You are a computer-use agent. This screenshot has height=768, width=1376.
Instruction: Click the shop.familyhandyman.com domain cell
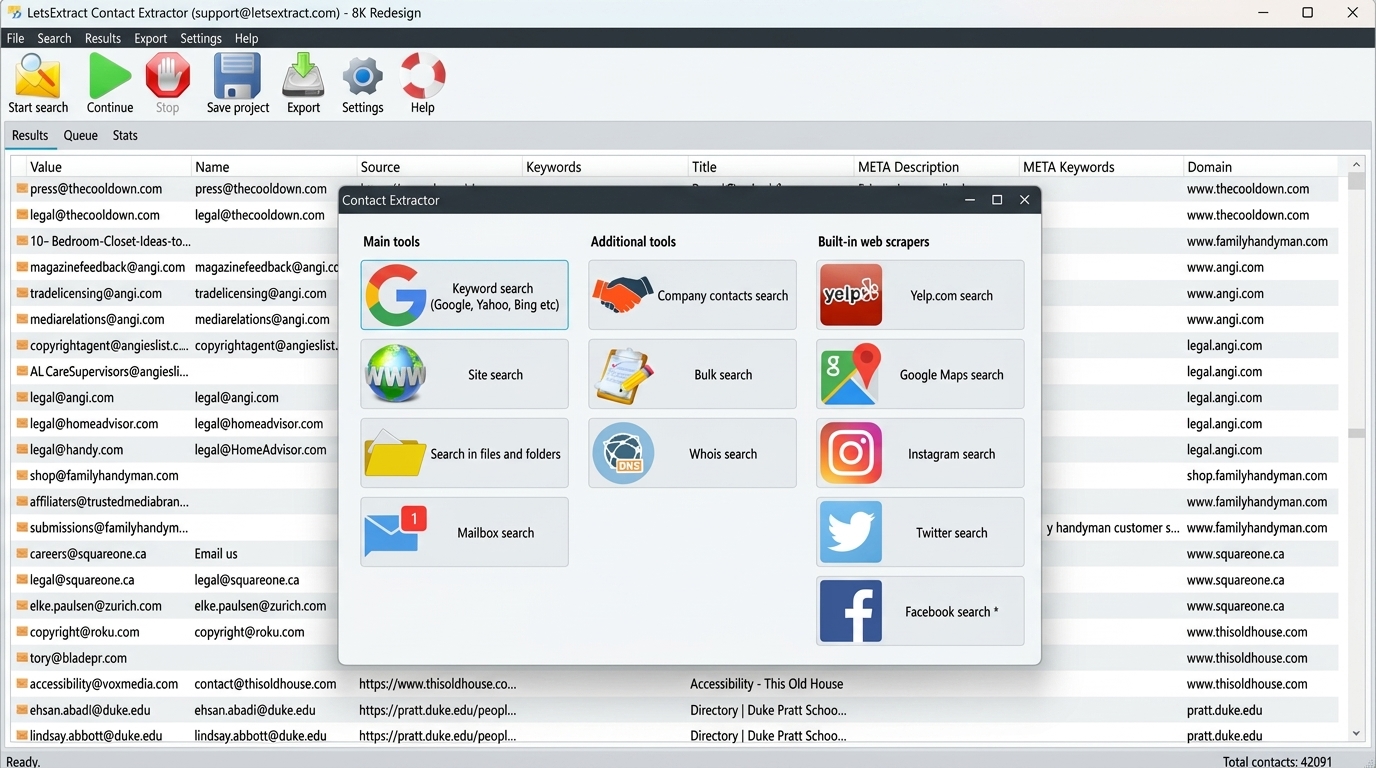click(x=1257, y=475)
